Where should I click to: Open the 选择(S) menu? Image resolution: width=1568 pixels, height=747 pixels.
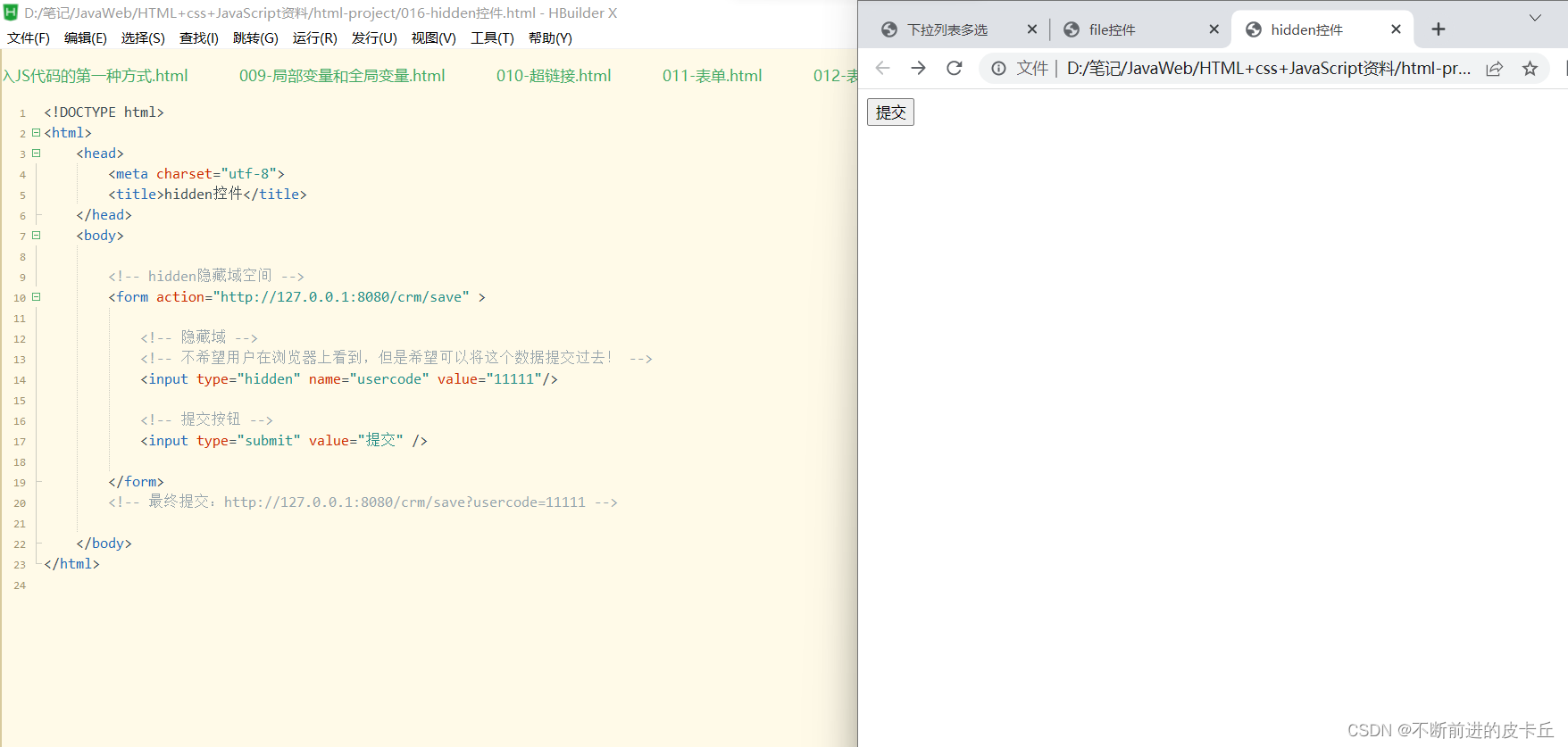pyautogui.click(x=143, y=37)
